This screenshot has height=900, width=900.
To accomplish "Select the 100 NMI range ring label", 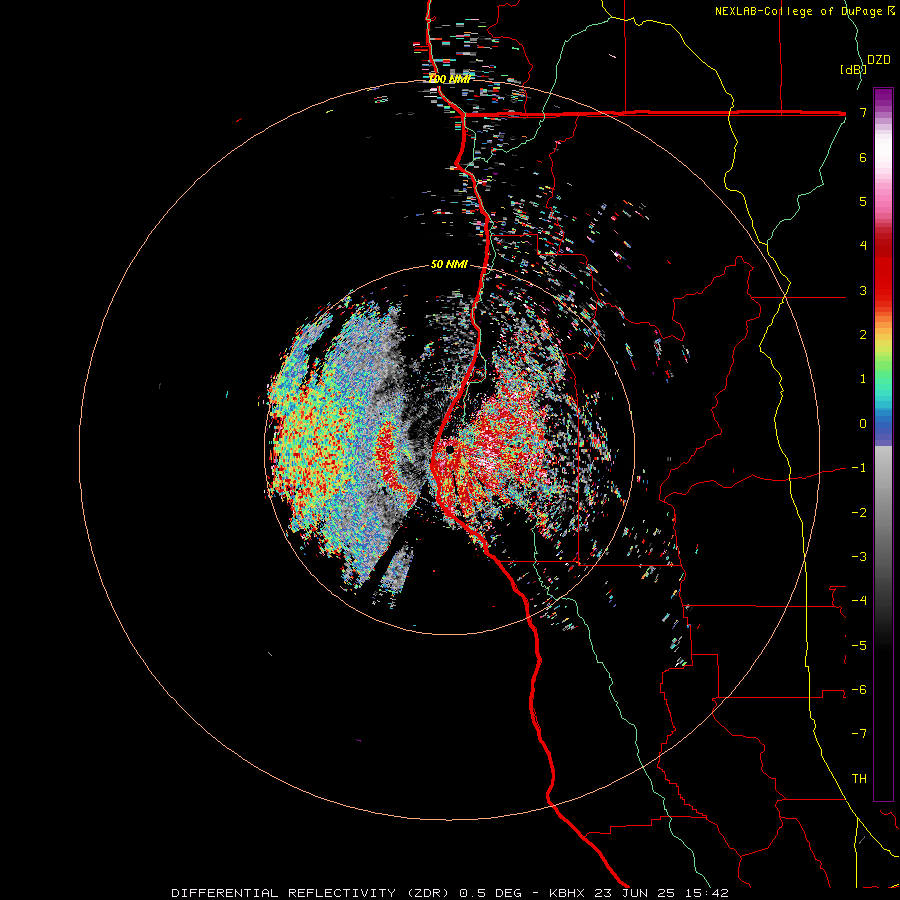I will click(450, 79).
